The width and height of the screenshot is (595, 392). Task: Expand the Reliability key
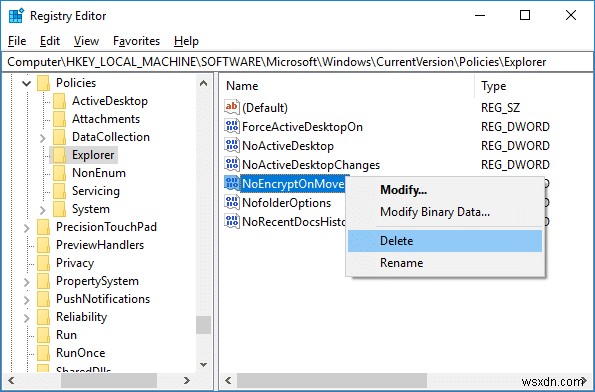coord(27,318)
